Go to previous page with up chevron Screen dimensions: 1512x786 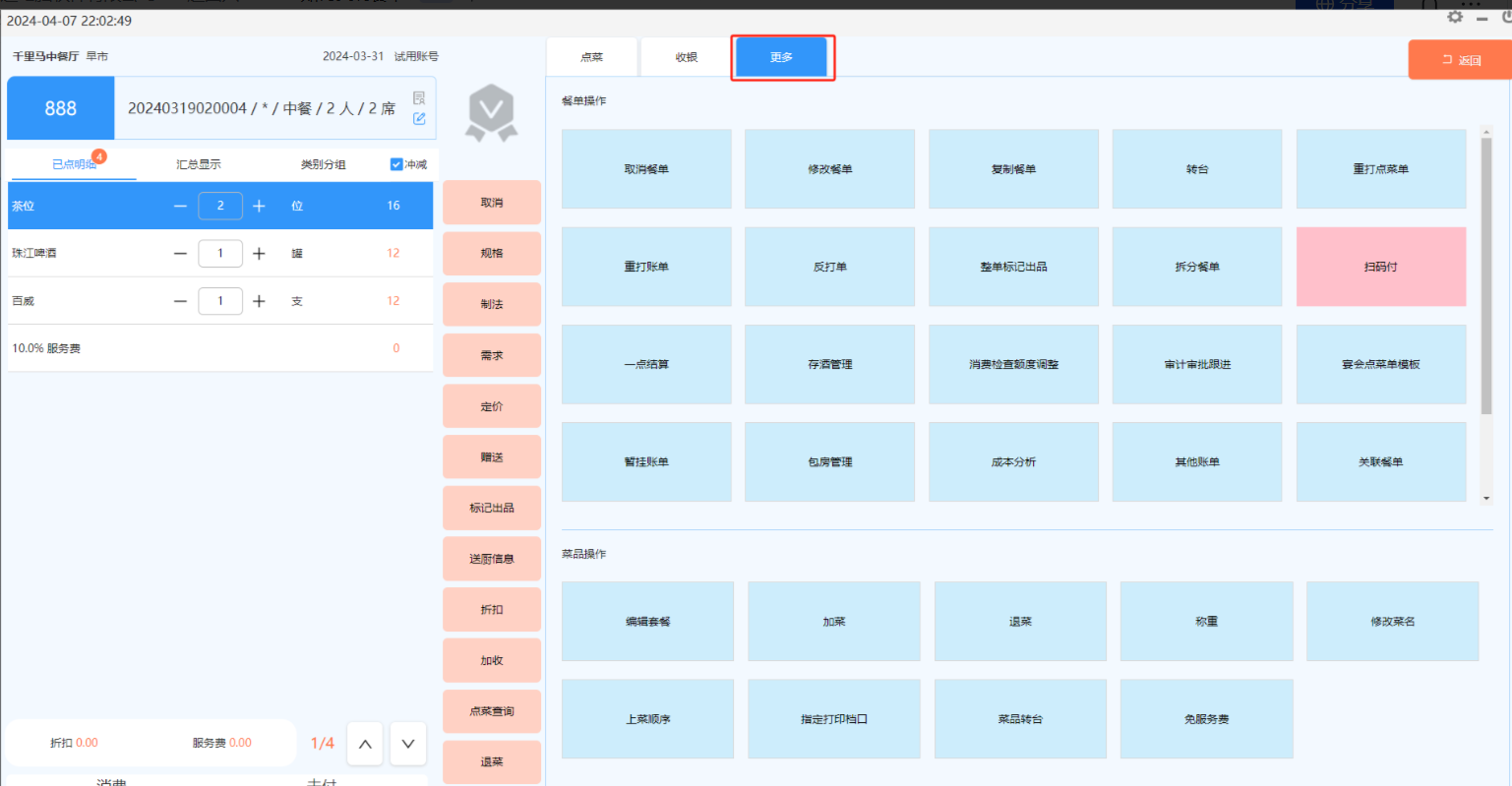365,744
